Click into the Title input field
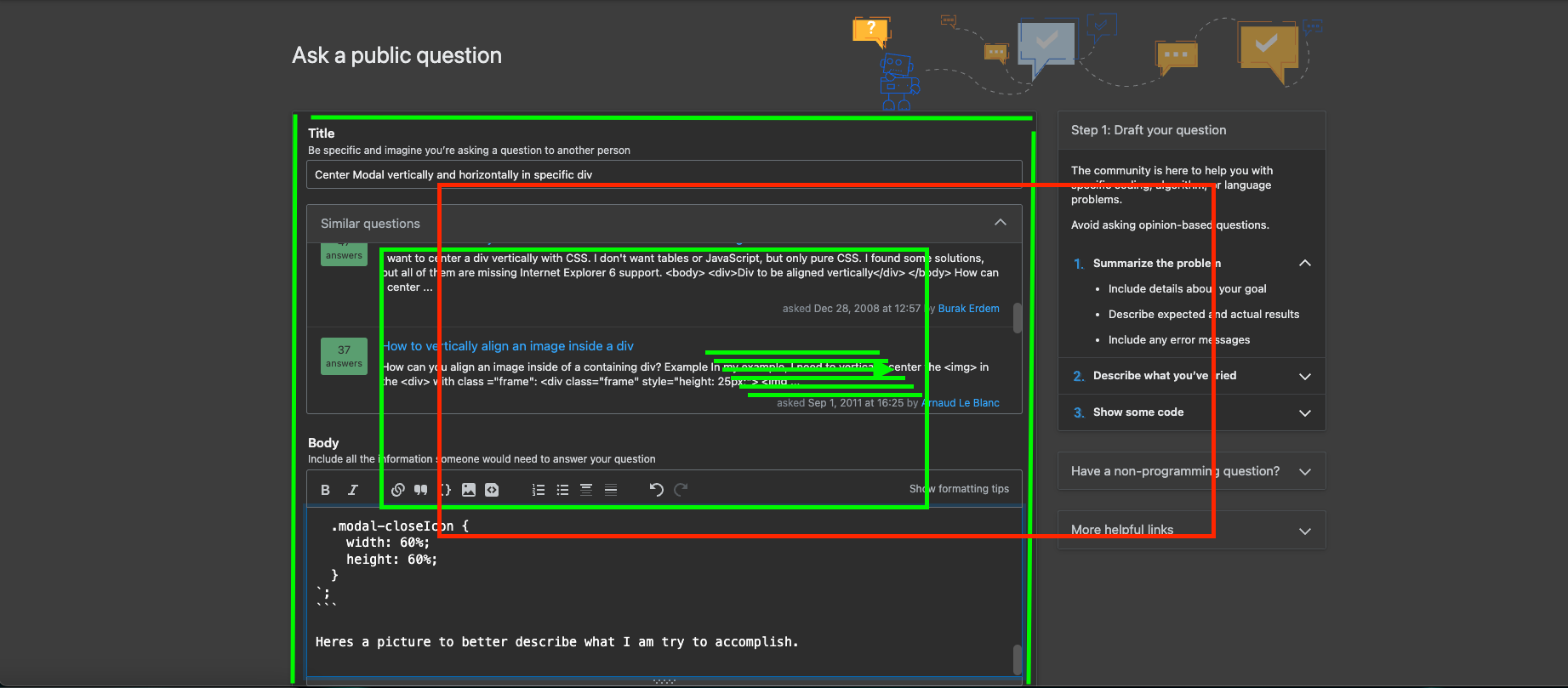Viewport: 1568px width, 688px height. point(664,174)
